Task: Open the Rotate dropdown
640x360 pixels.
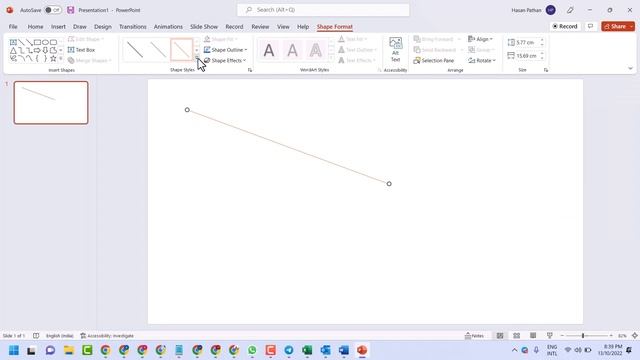Action: (482, 60)
